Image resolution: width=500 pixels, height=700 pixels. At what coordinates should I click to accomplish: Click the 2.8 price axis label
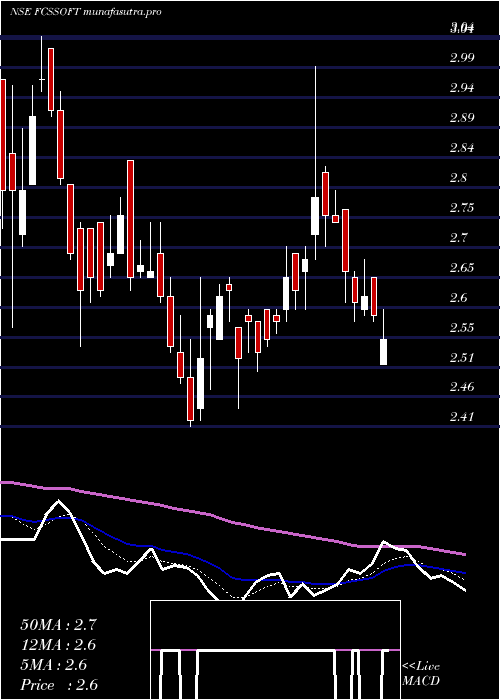click(458, 178)
